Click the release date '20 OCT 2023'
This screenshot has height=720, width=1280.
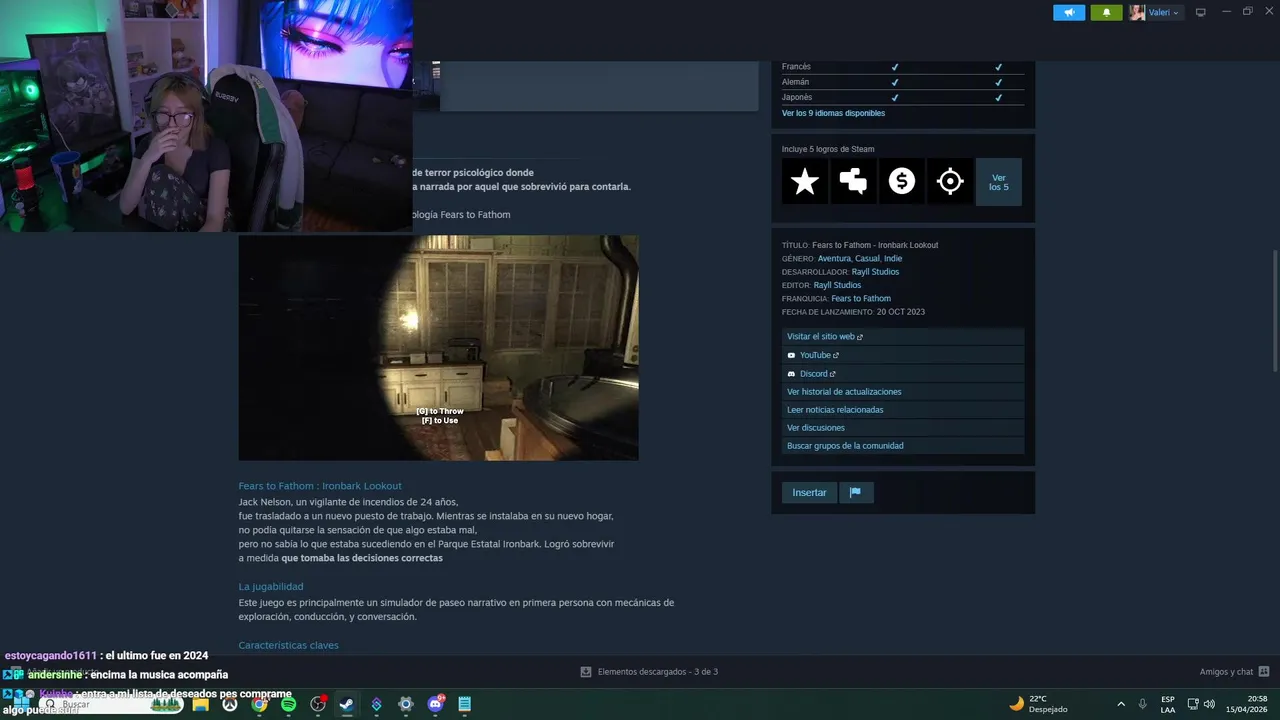pyautogui.click(x=901, y=312)
